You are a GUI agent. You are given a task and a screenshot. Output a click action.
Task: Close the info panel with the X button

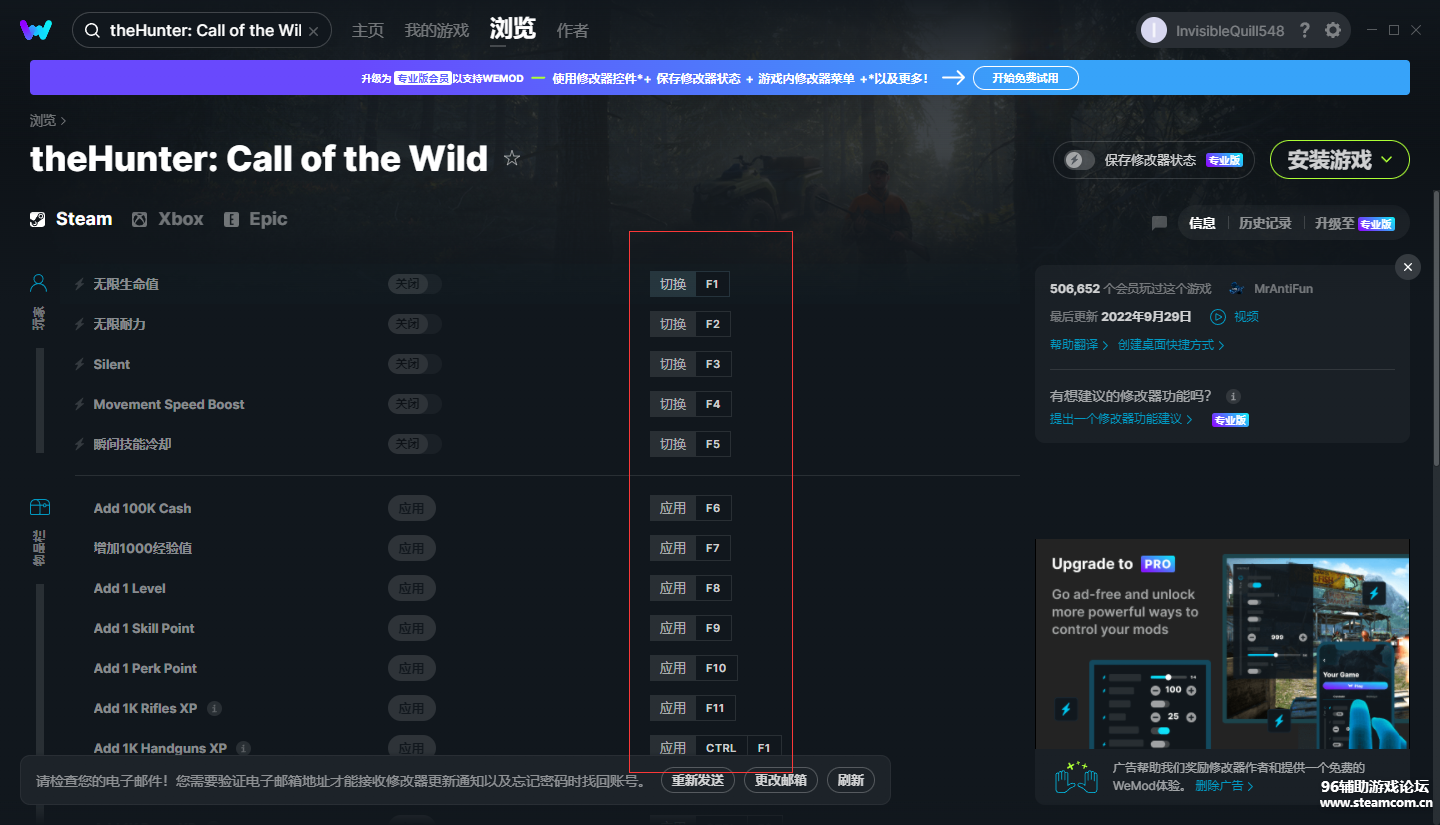click(x=1407, y=267)
